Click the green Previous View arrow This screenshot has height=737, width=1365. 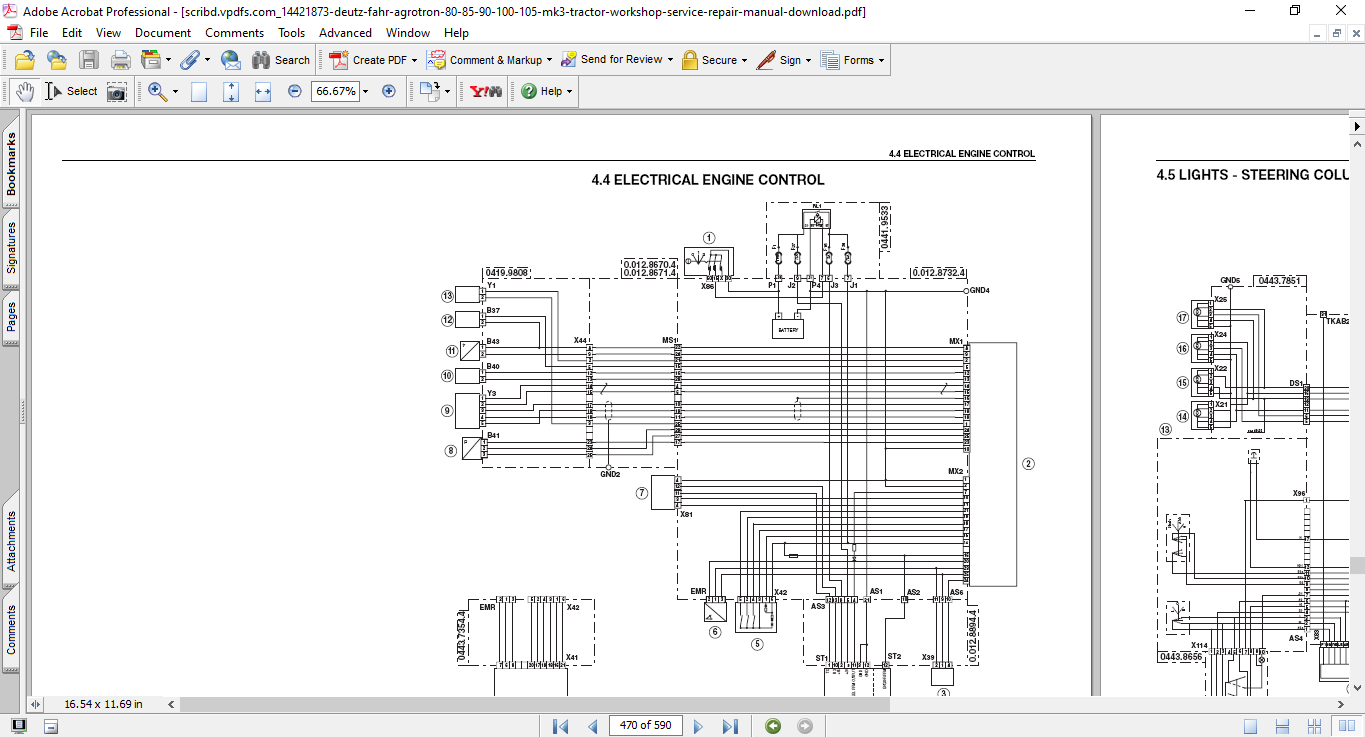772,726
